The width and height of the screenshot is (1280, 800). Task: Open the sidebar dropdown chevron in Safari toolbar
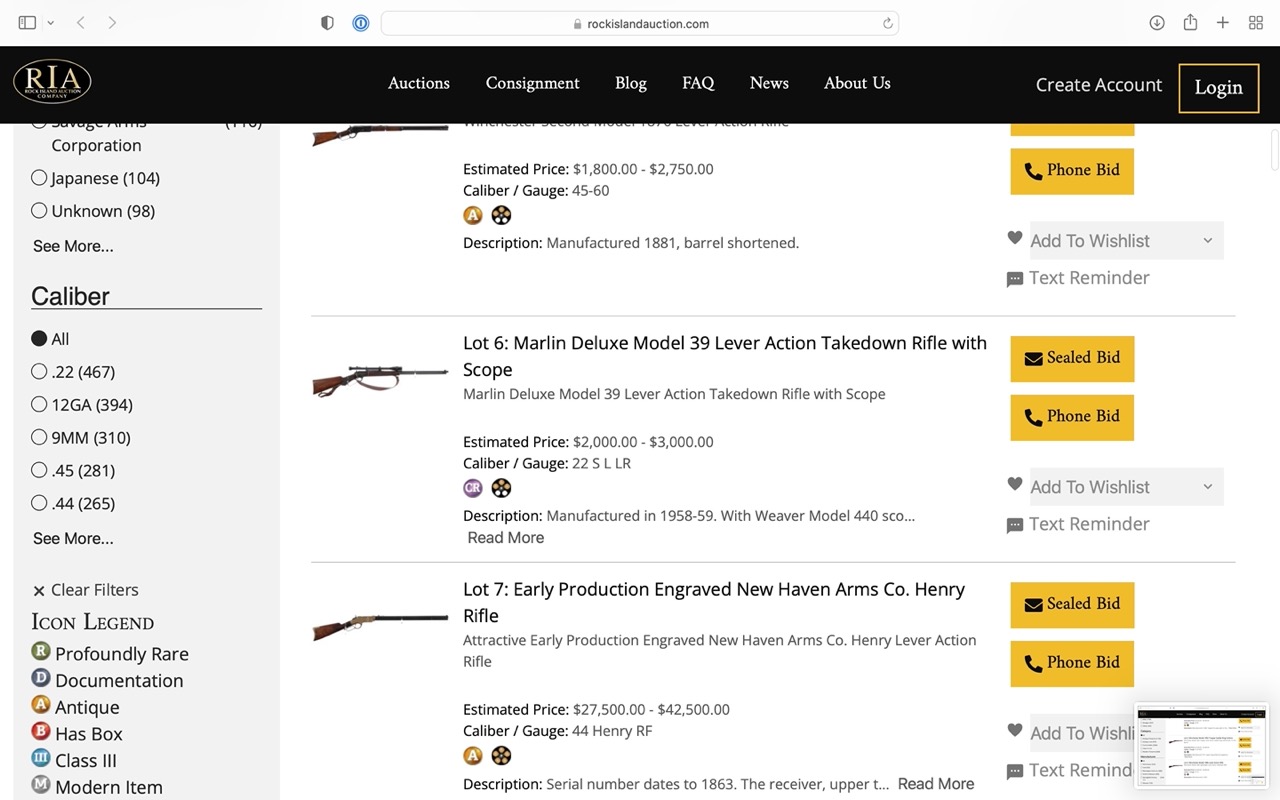50,22
